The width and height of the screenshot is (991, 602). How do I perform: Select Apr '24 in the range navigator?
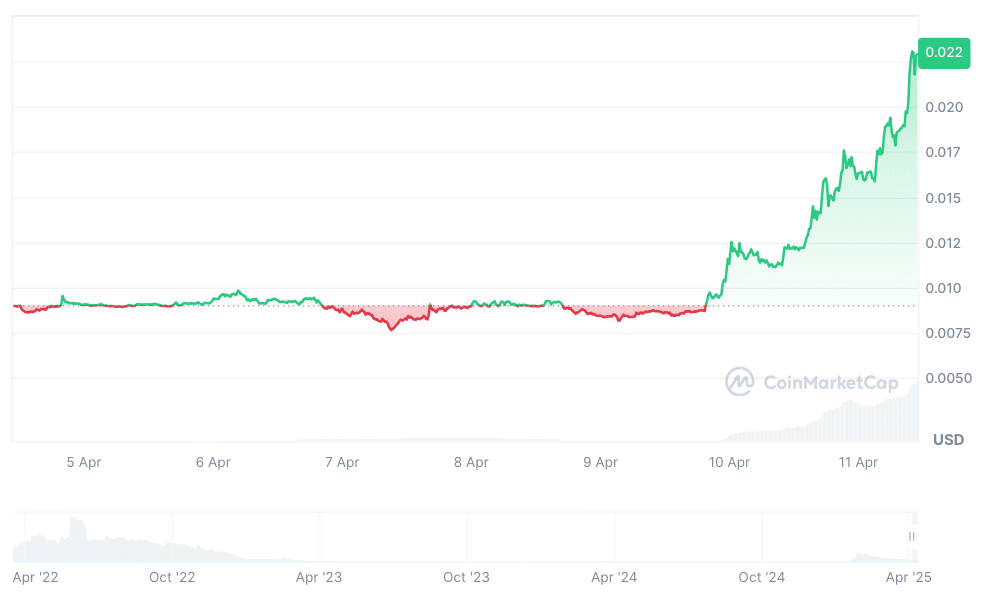coord(614,577)
